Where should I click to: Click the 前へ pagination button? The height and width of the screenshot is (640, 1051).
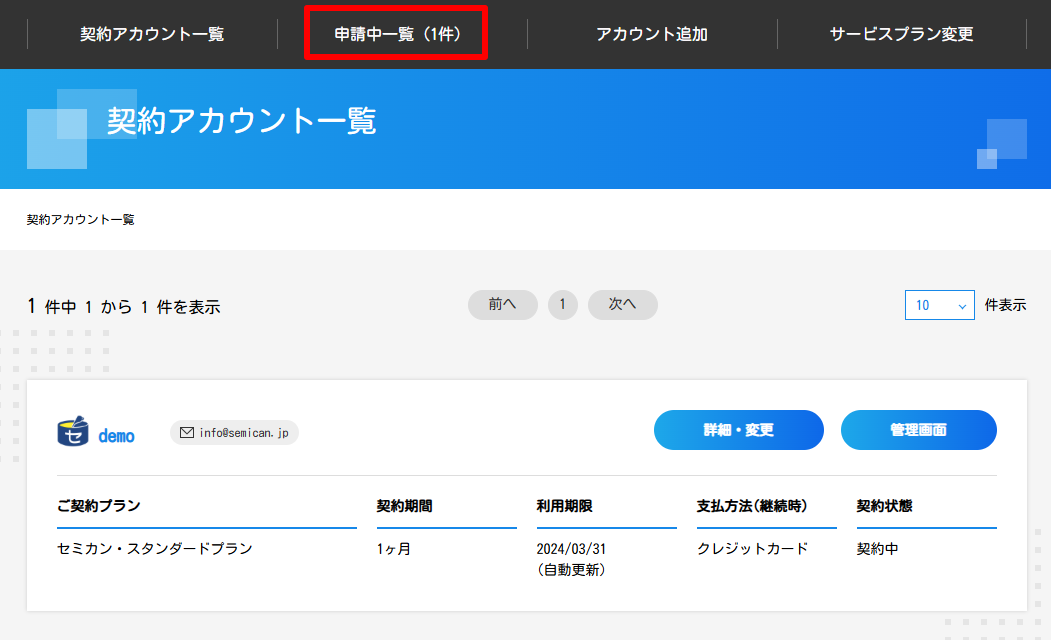pyautogui.click(x=503, y=305)
